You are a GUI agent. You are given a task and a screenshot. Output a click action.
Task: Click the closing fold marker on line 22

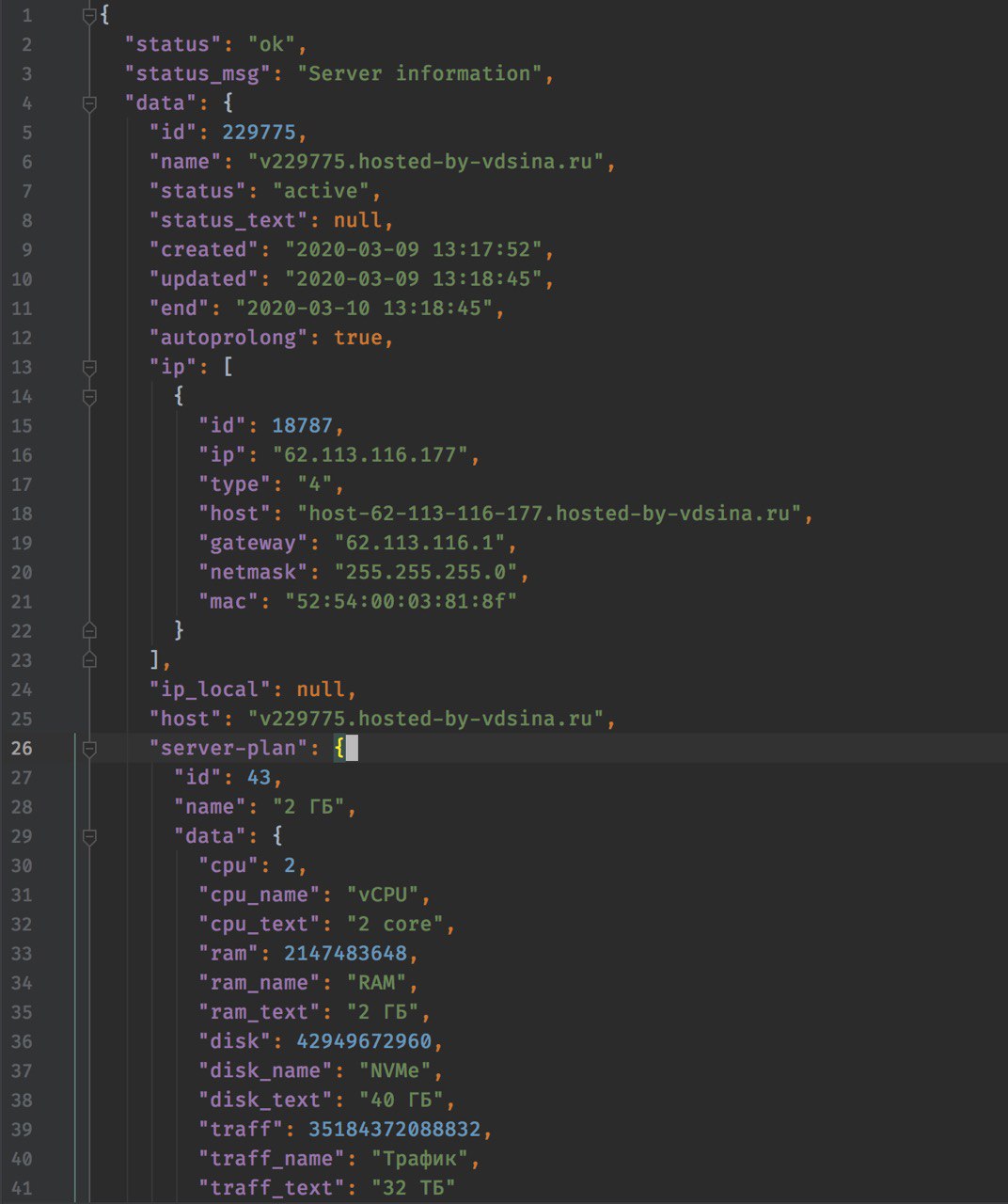pyautogui.click(x=89, y=630)
